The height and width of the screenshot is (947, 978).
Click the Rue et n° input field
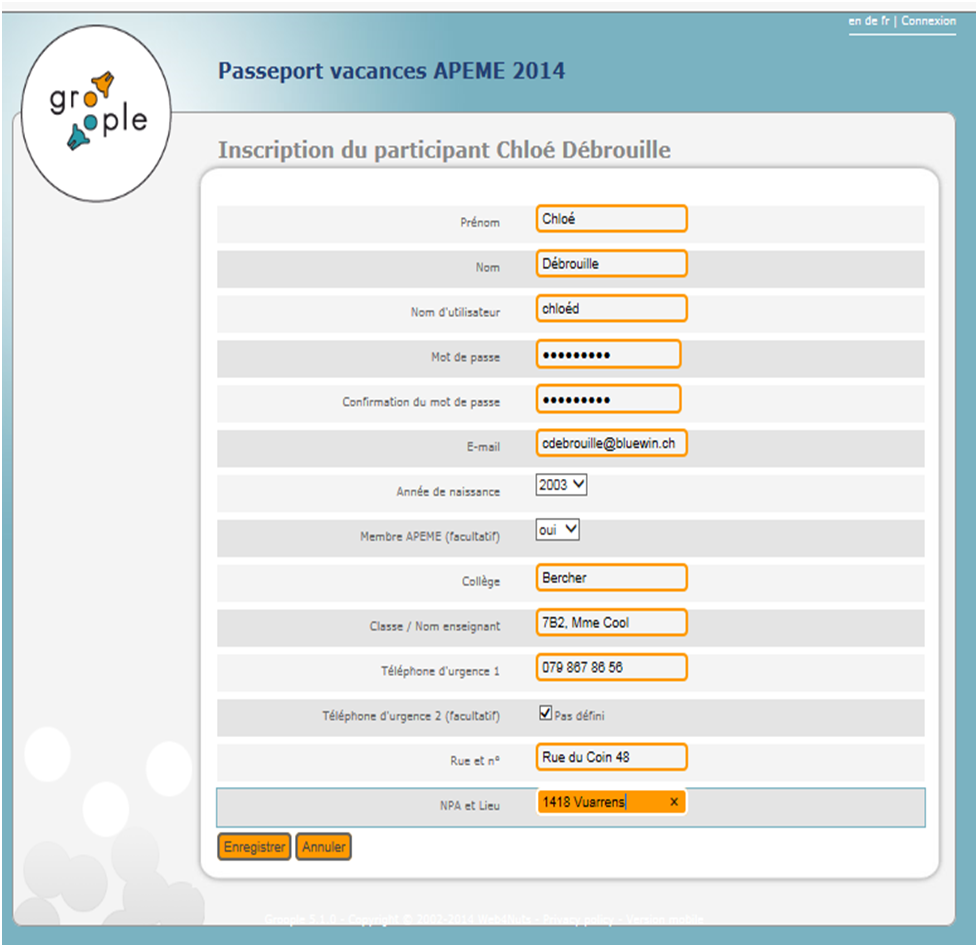pos(611,757)
